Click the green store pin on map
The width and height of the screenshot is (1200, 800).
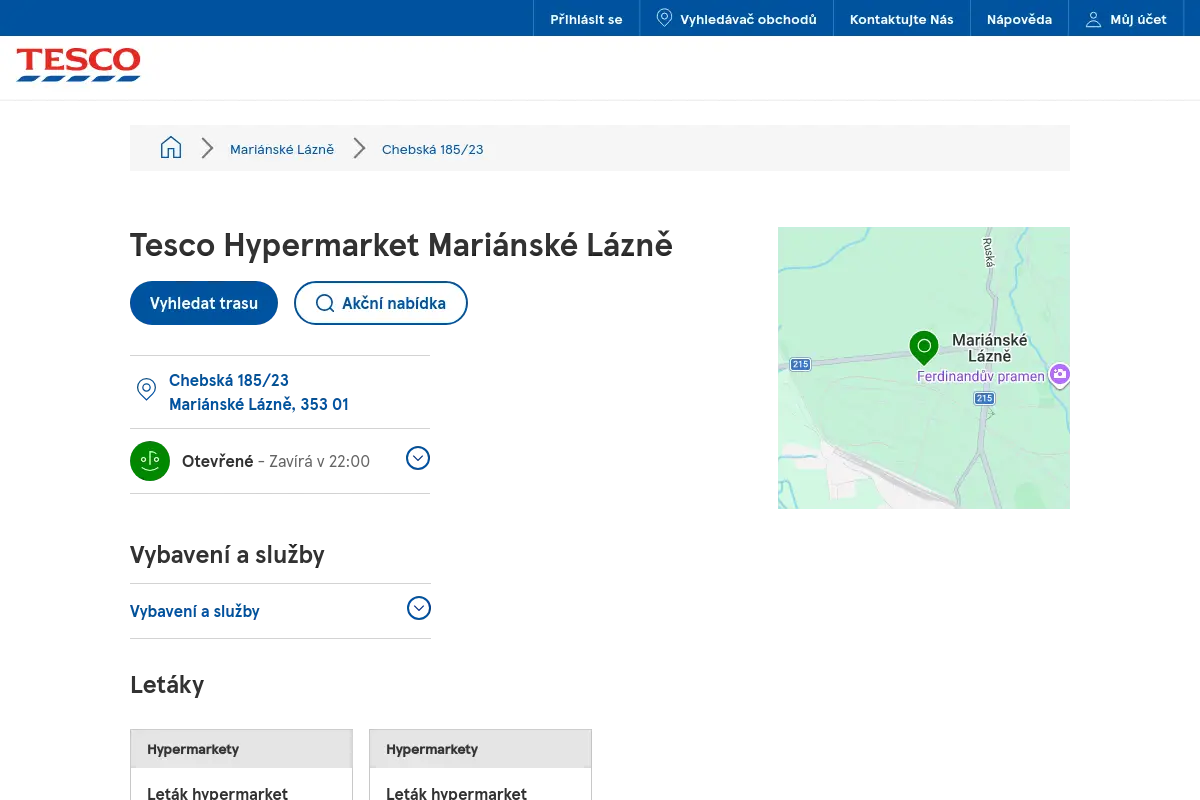pyautogui.click(x=924, y=347)
